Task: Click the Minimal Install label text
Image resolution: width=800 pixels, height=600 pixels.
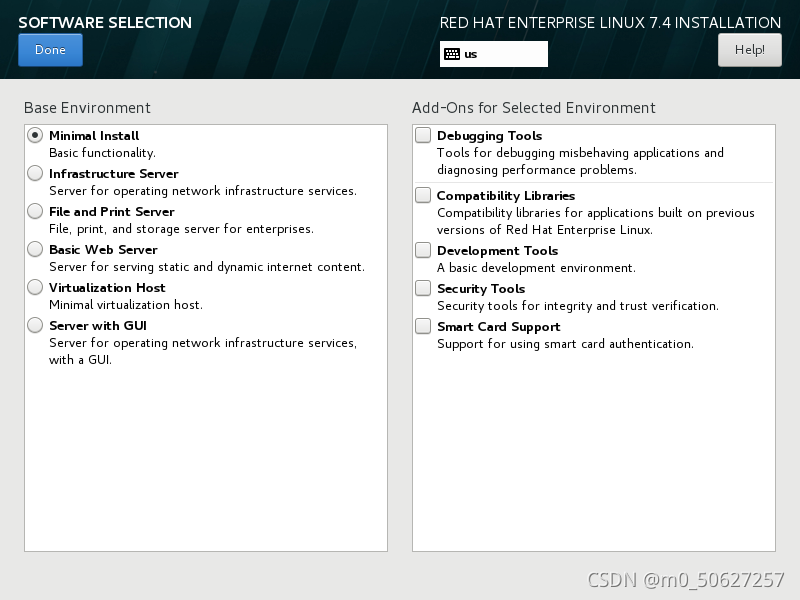Action: click(x=94, y=136)
